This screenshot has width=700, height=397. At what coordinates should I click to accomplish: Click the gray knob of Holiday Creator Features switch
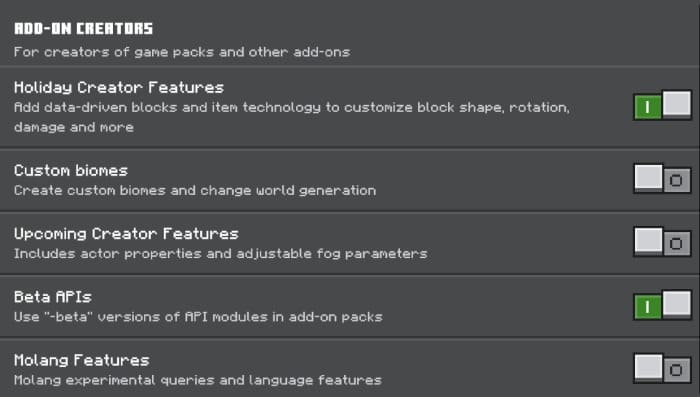coord(677,104)
